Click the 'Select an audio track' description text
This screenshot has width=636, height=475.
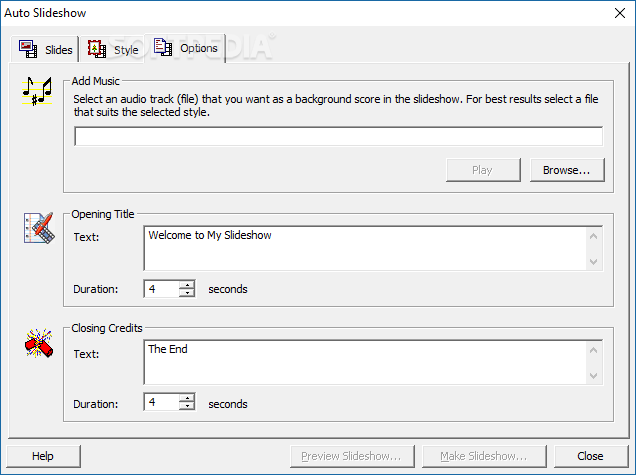pyautogui.click(x=335, y=105)
